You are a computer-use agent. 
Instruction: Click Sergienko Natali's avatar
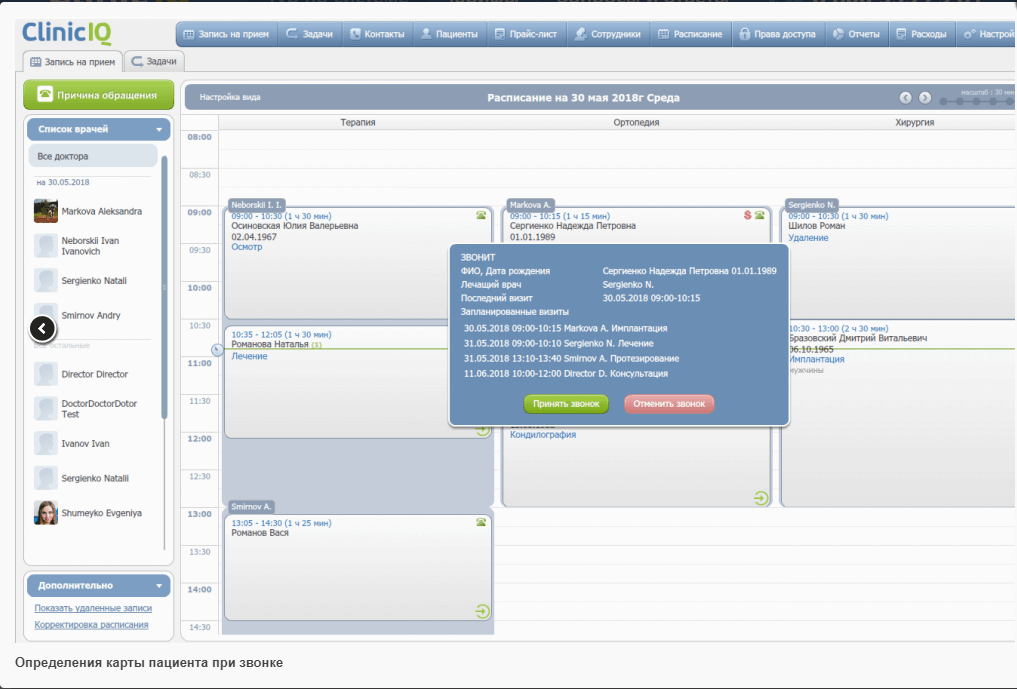point(45,281)
